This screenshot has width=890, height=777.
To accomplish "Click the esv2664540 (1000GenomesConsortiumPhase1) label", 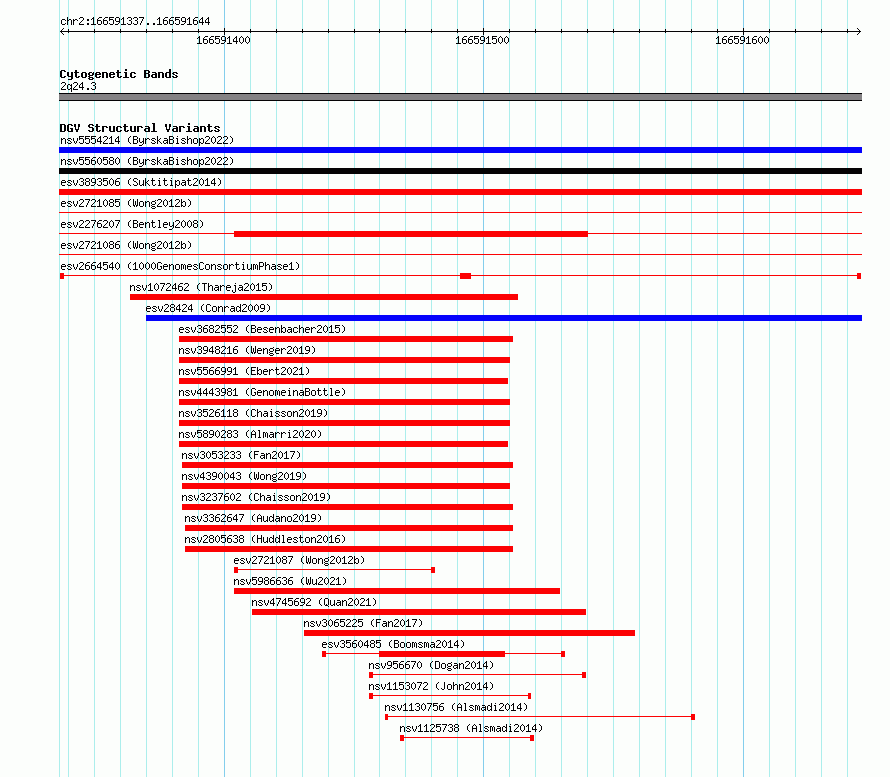I will tap(180, 266).
